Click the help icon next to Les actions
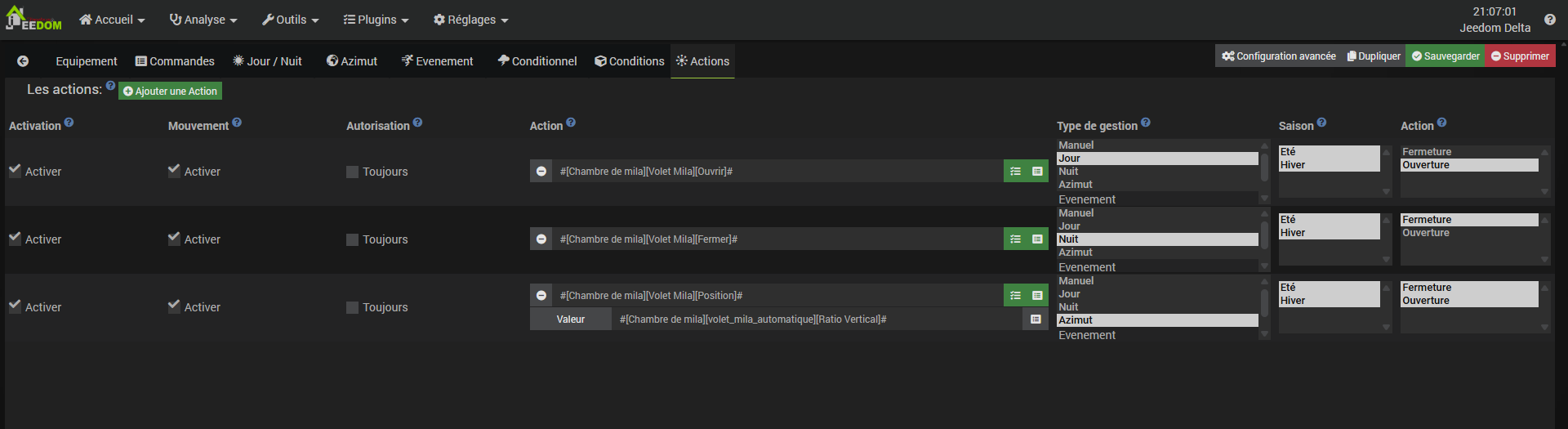Viewport: 1568px width, 429px height. tap(111, 85)
